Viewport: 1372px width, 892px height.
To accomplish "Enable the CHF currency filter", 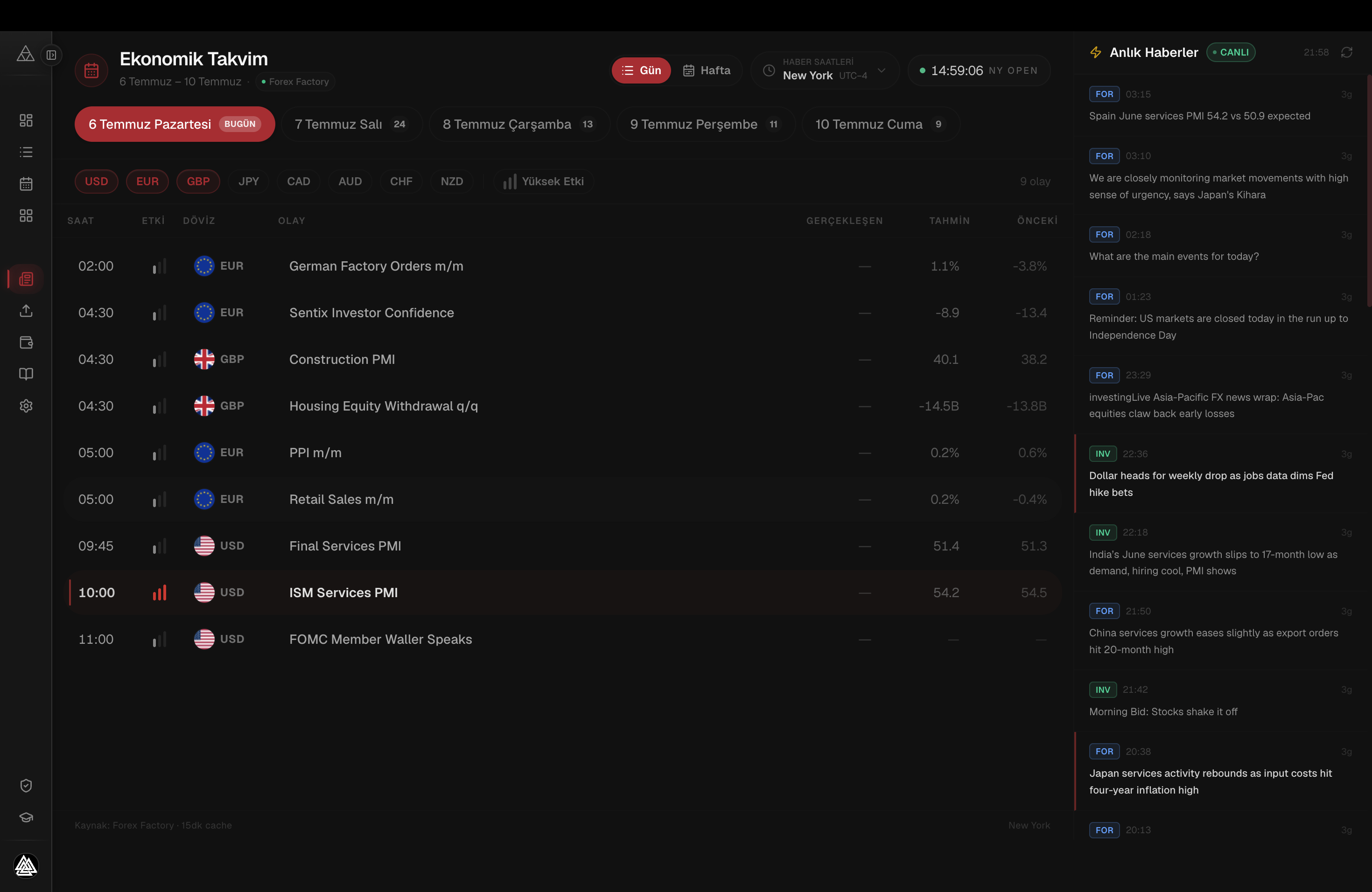I will (x=401, y=181).
